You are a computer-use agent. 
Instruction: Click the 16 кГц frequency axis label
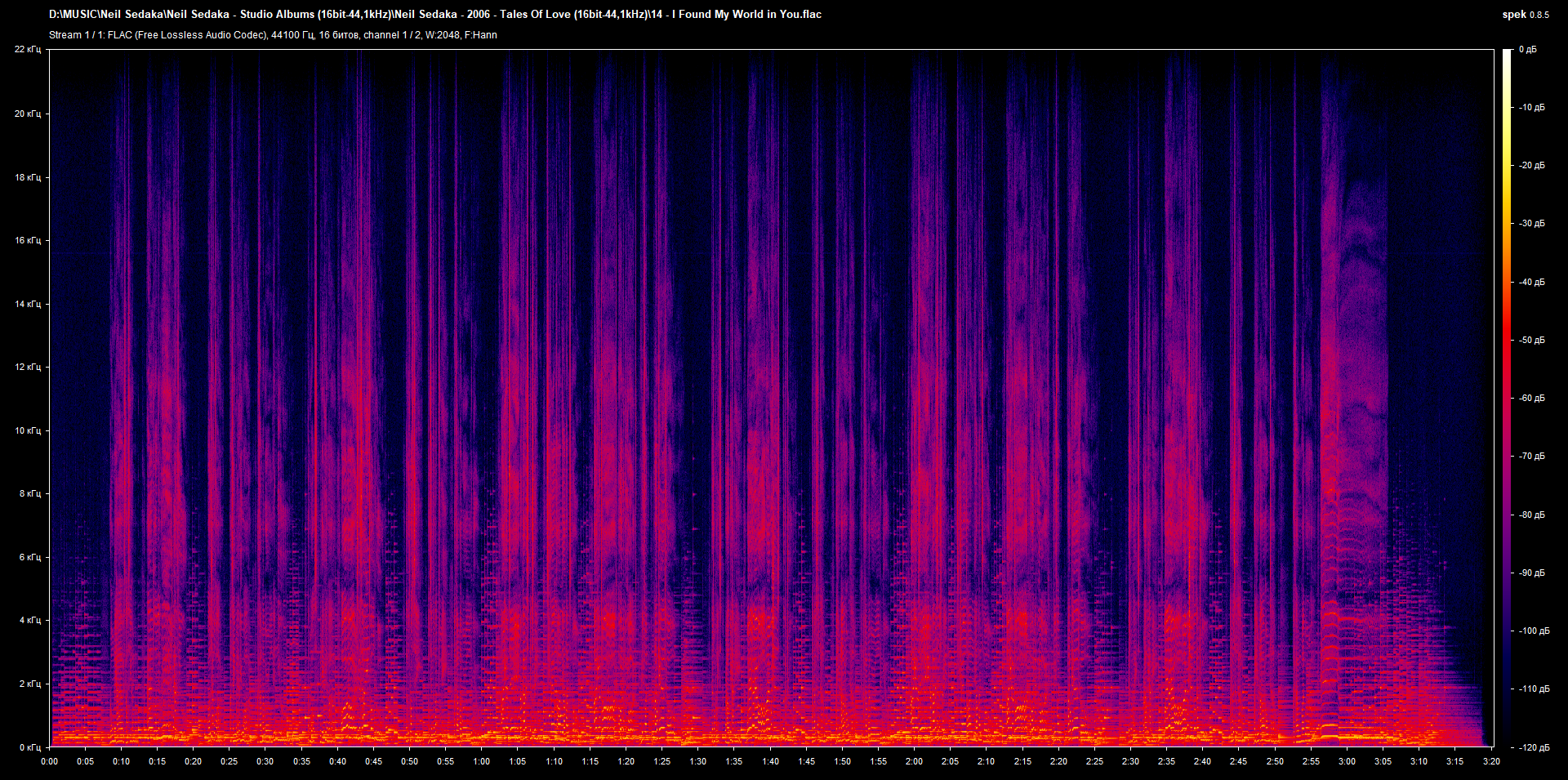tap(28, 240)
